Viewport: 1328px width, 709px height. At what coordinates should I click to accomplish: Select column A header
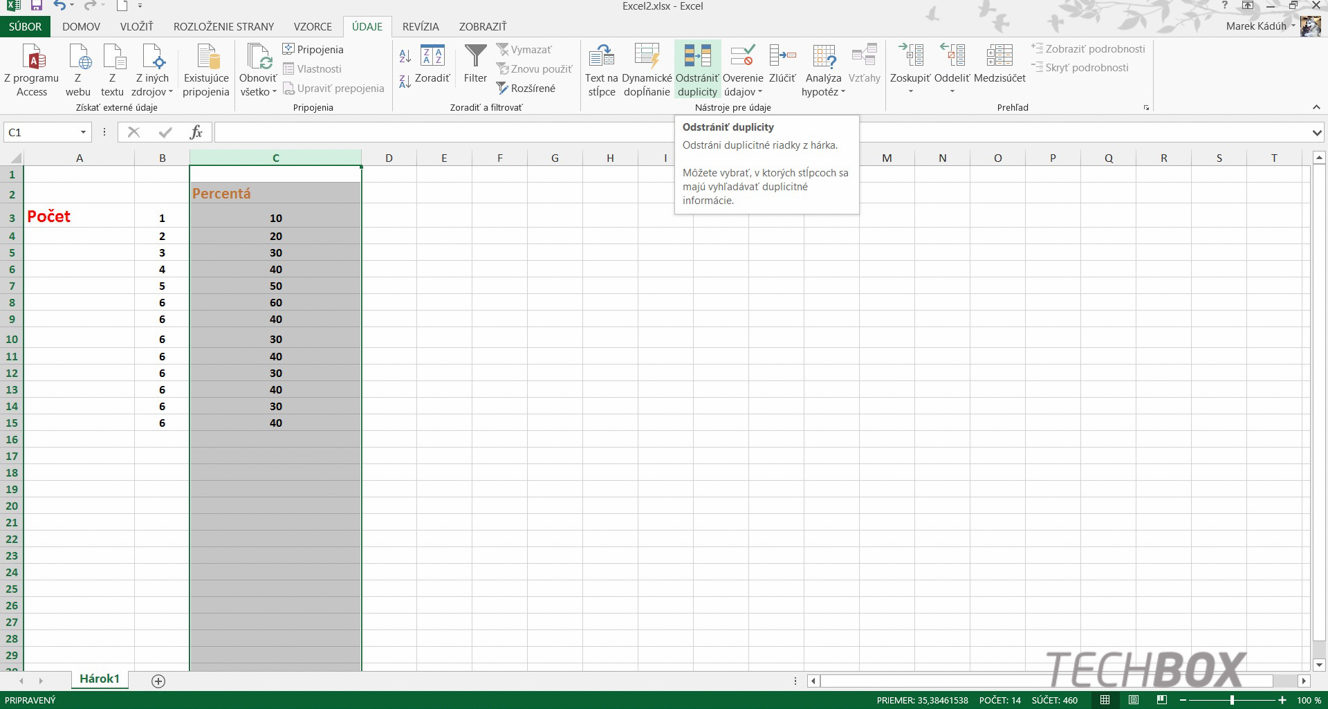pyautogui.click(x=79, y=158)
